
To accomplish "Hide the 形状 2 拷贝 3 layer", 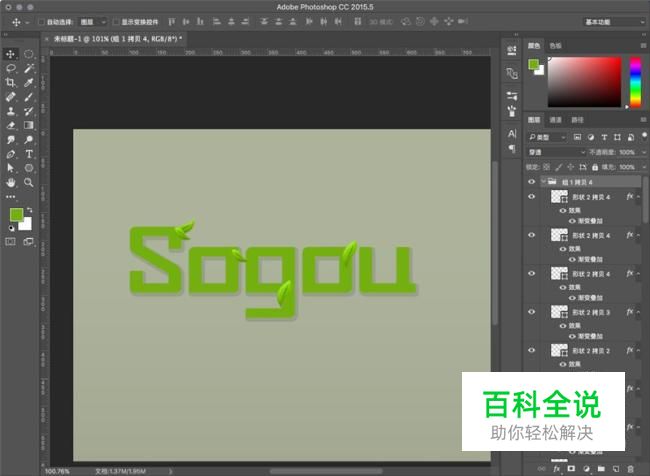I will click(532, 313).
